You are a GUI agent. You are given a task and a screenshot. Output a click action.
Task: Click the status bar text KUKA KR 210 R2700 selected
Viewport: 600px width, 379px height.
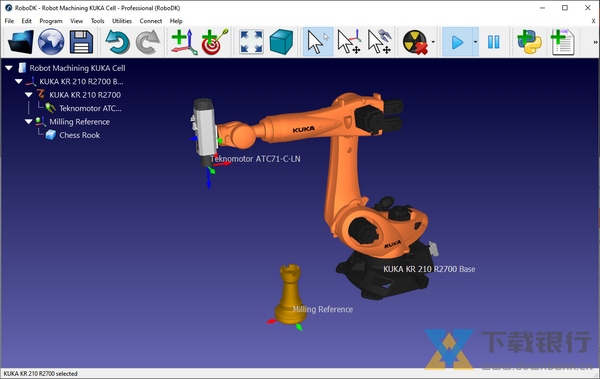pyautogui.click(x=41, y=374)
